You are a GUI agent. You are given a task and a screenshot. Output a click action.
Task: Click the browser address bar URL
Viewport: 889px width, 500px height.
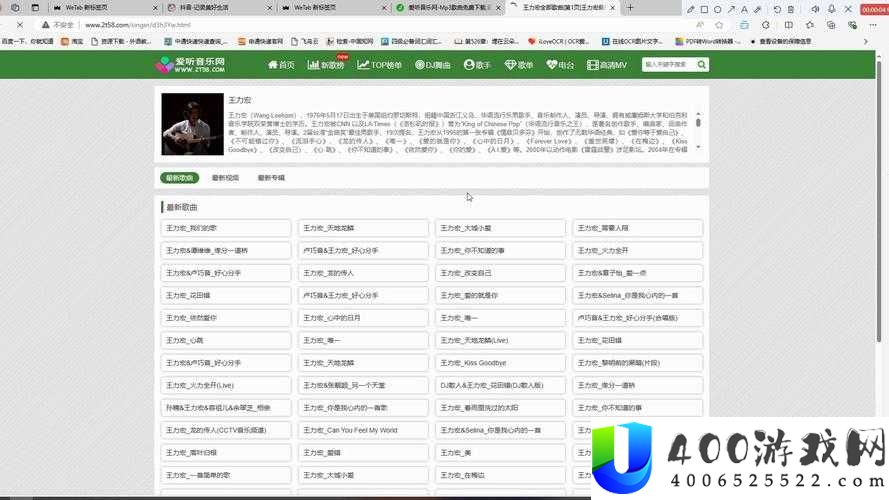click(138, 25)
